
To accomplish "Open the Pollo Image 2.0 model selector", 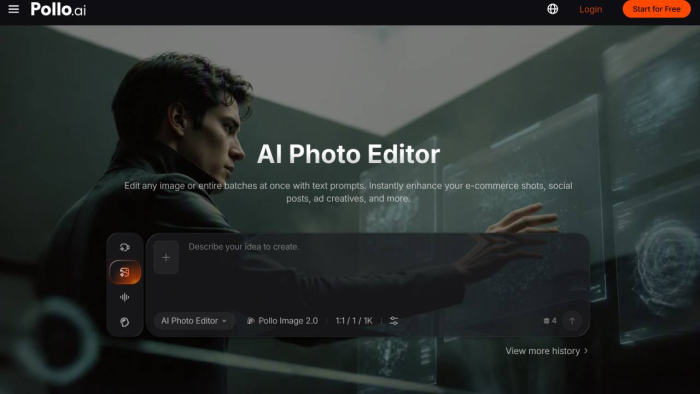I will click(283, 321).
